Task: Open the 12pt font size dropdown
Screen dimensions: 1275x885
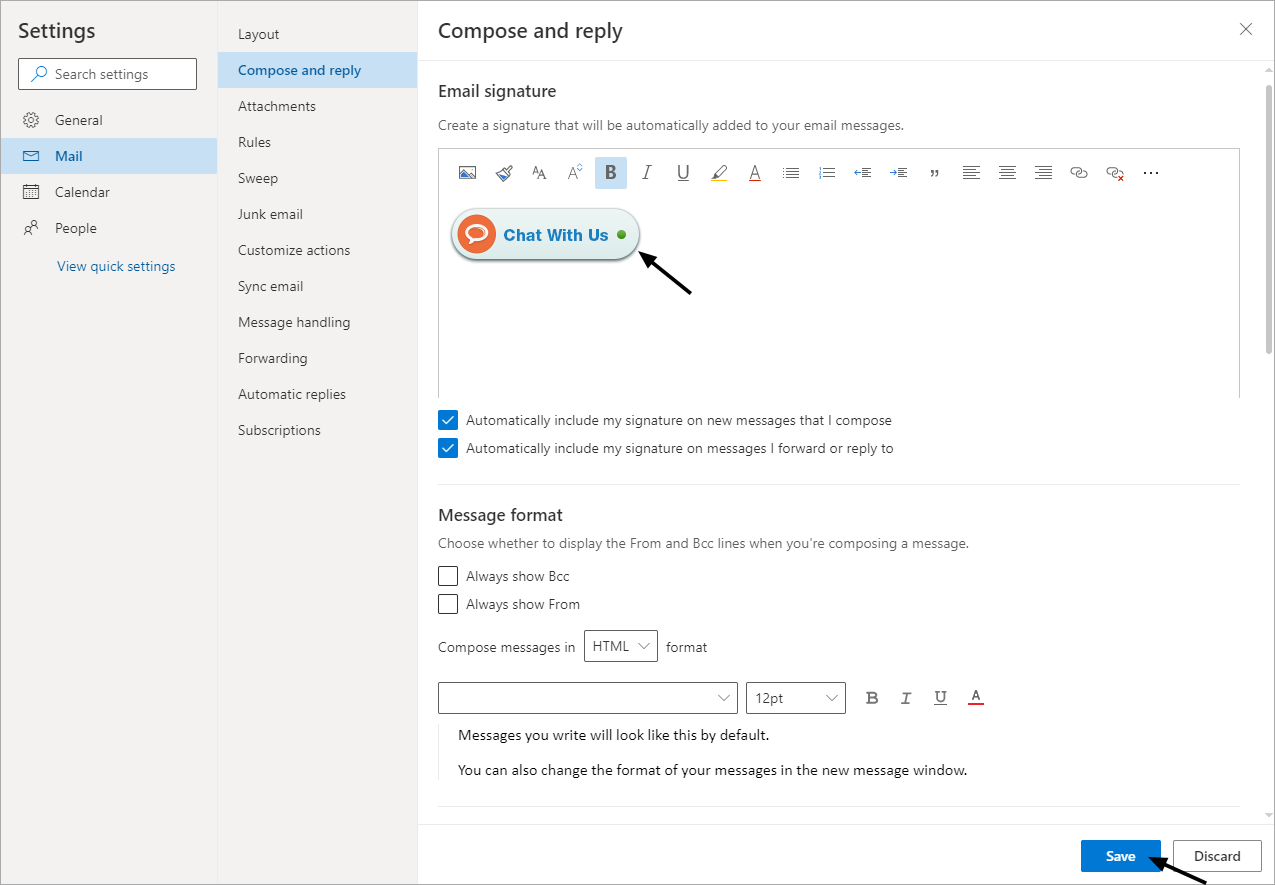Action: [x=795, y=698]
